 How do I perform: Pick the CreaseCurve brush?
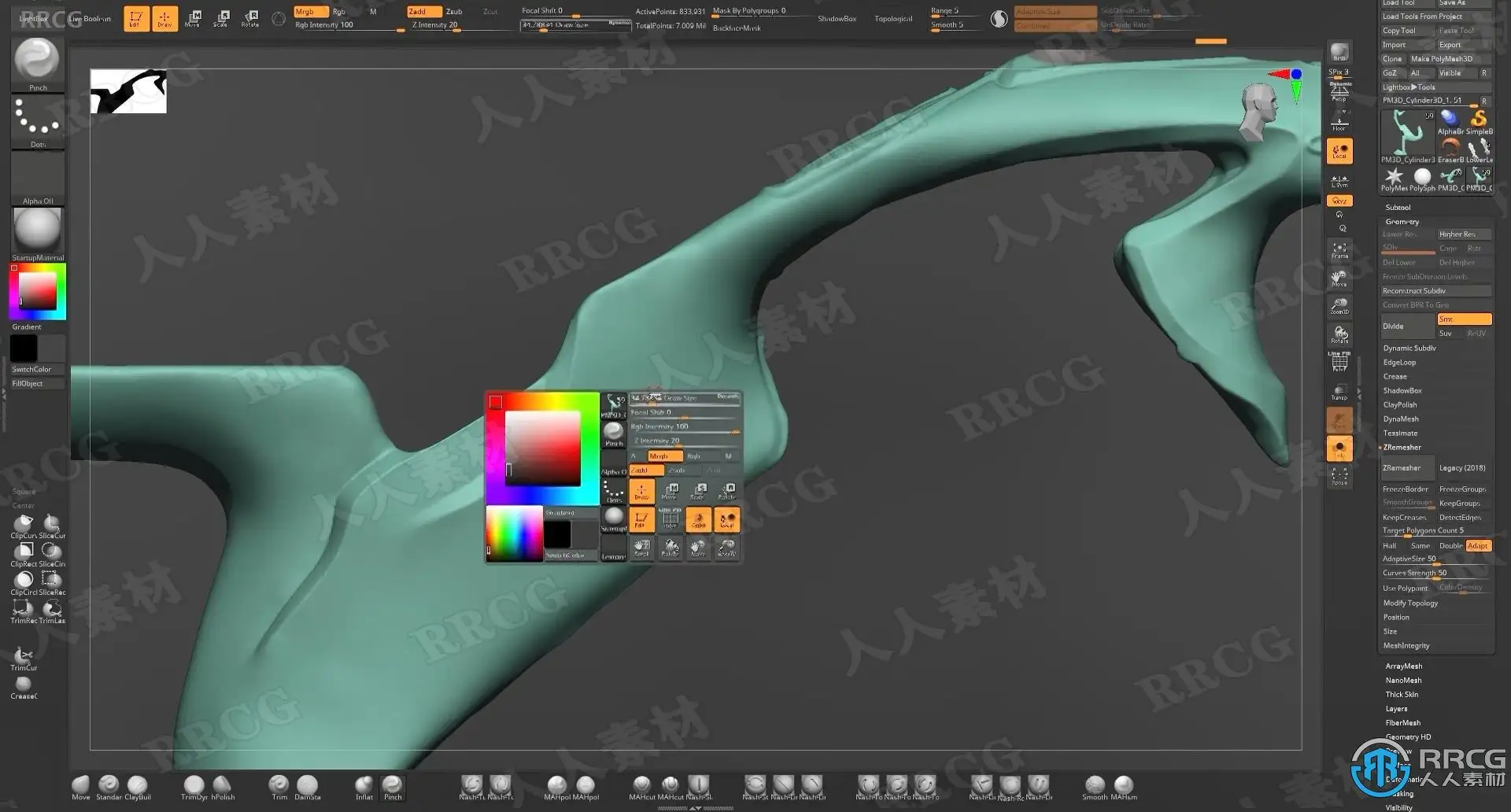coord(24,688)
